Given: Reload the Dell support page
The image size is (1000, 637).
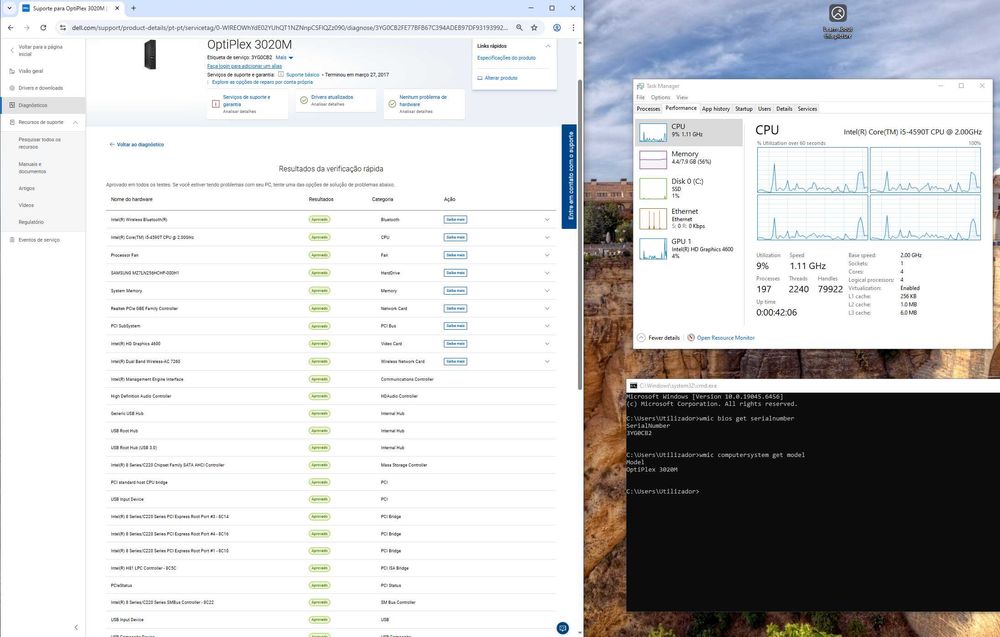Looking at the screenshot, I should [x=43, y=27].
